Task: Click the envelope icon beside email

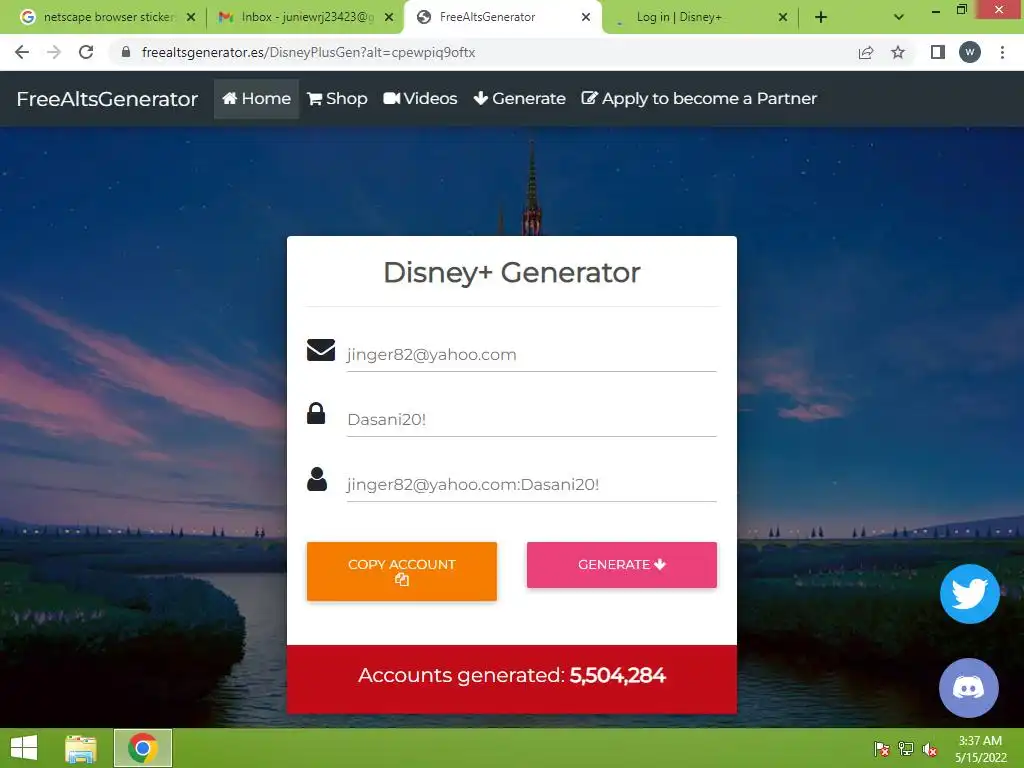Action: [321, 350]
